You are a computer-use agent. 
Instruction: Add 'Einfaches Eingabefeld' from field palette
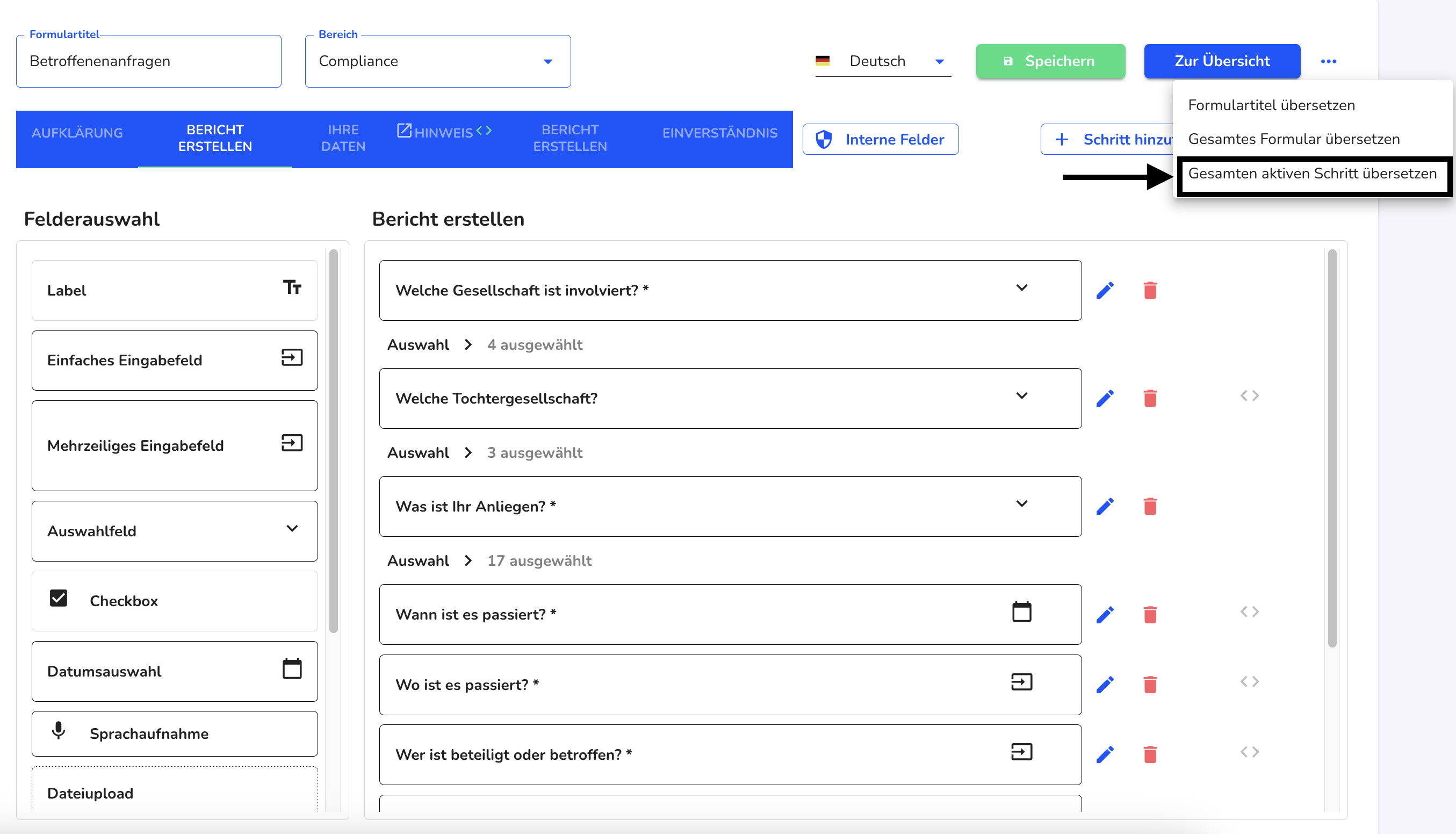pos(175,360)
